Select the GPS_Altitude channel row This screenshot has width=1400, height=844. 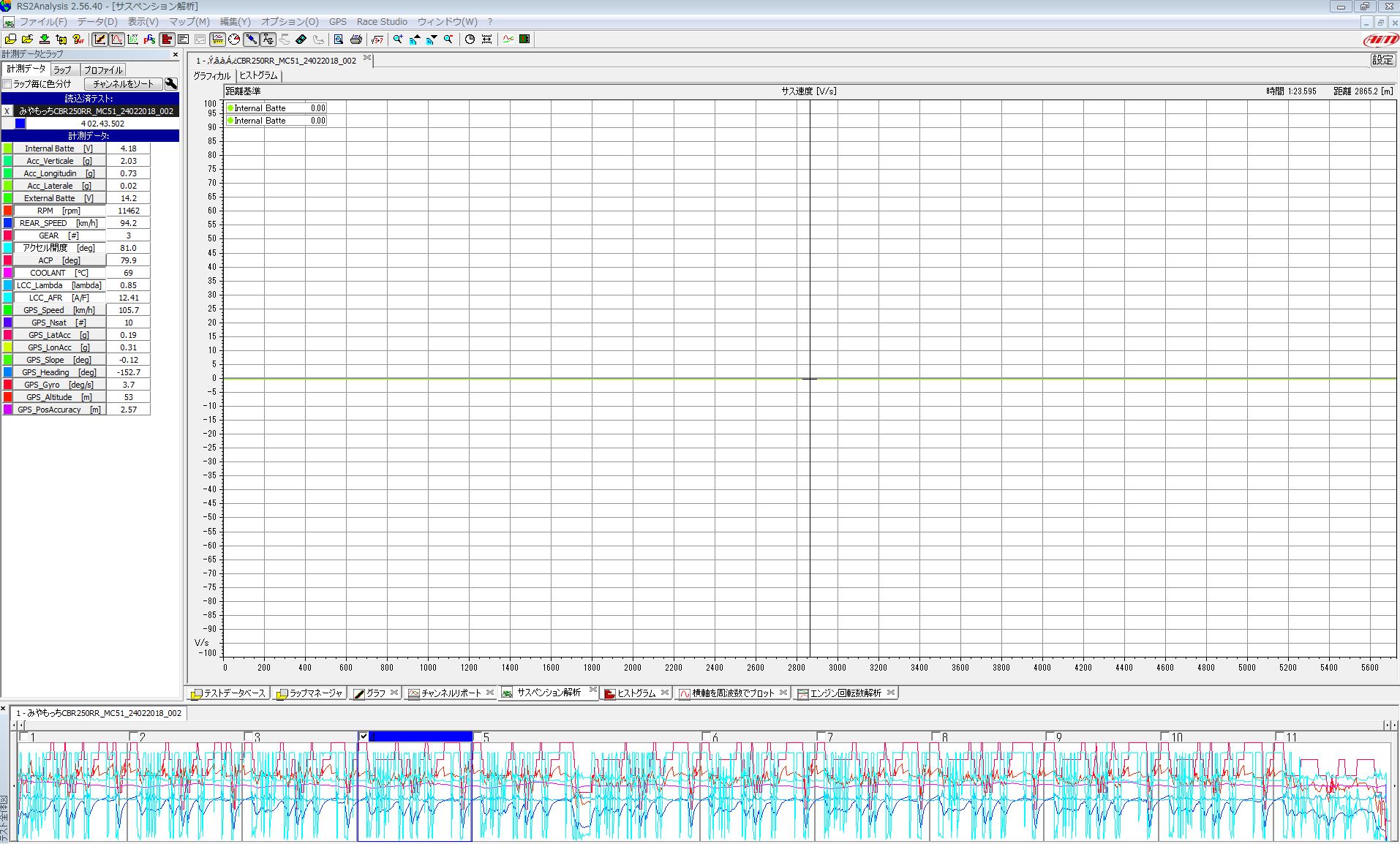pyautogui.click(x=59, y=397)
